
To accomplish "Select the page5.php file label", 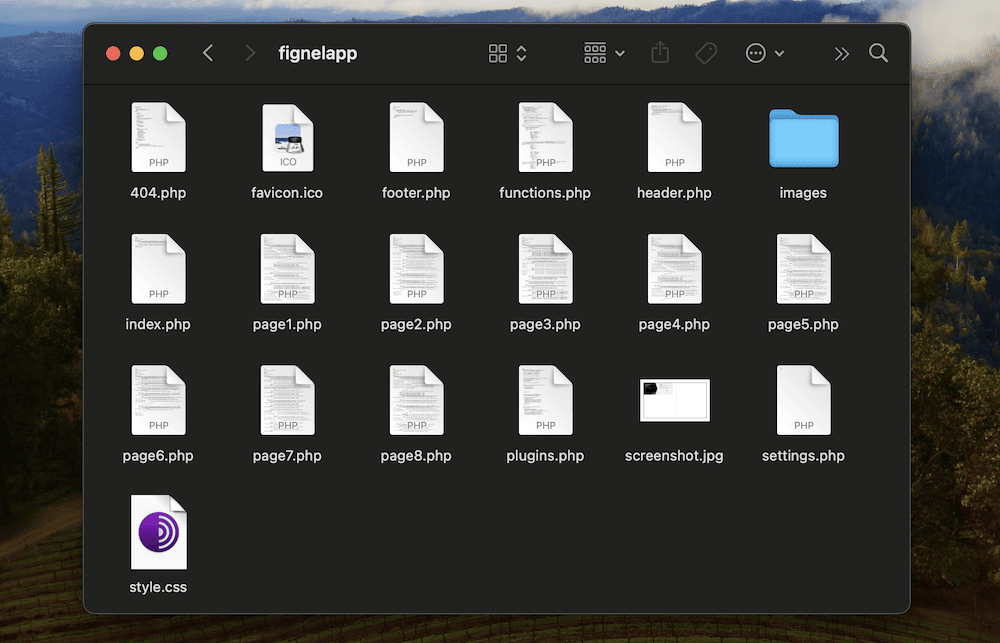I will click(803, 324).
